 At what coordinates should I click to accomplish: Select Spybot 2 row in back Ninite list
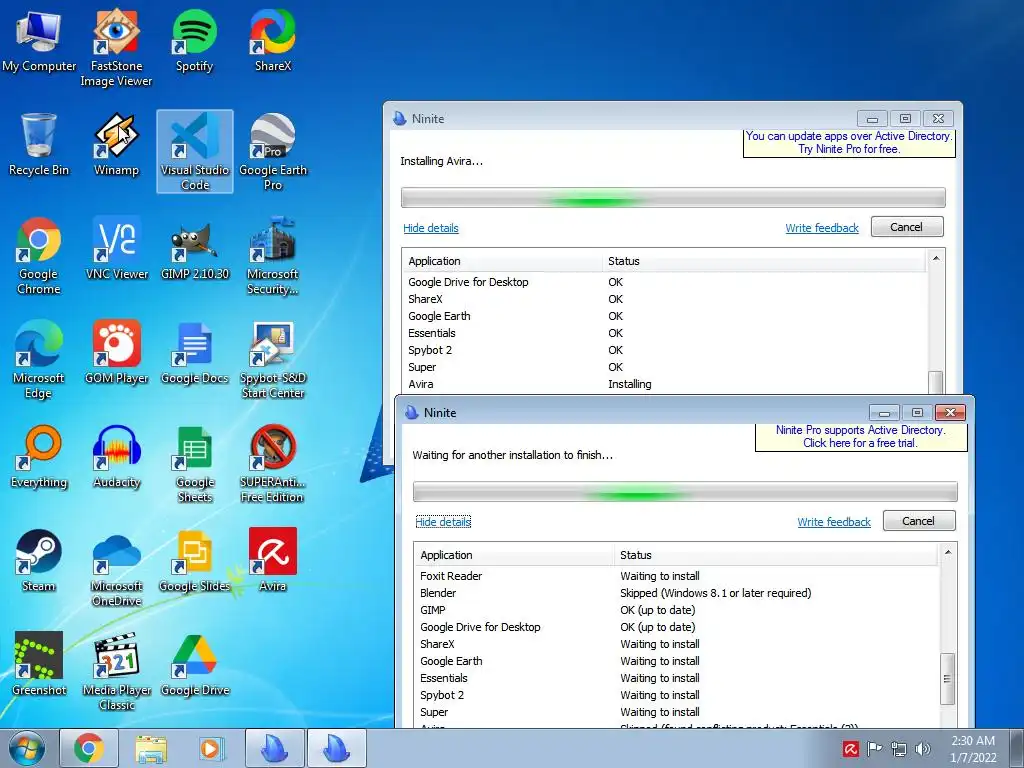pos(665,350)
